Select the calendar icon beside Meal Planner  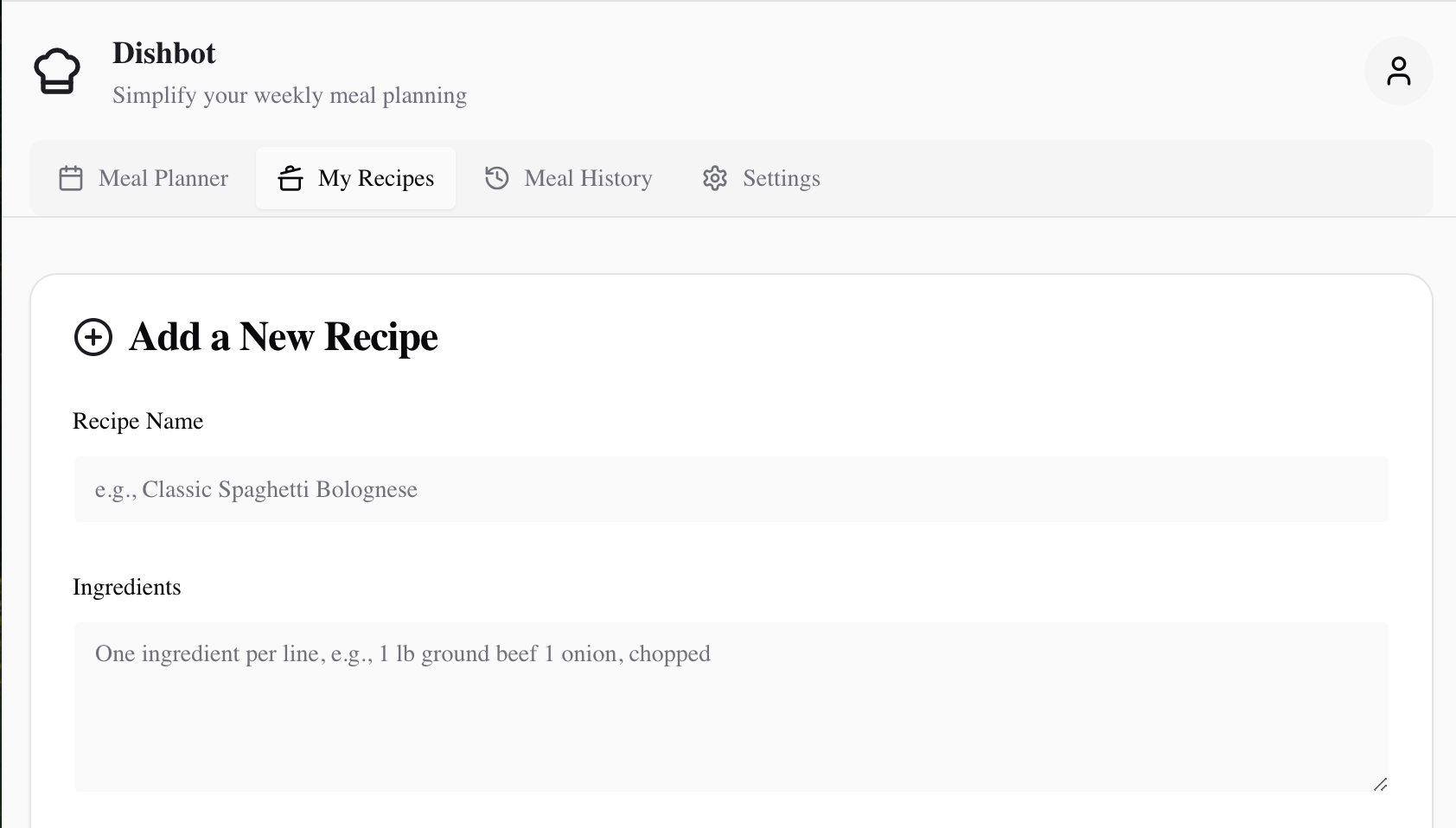(x=70, y=178)
